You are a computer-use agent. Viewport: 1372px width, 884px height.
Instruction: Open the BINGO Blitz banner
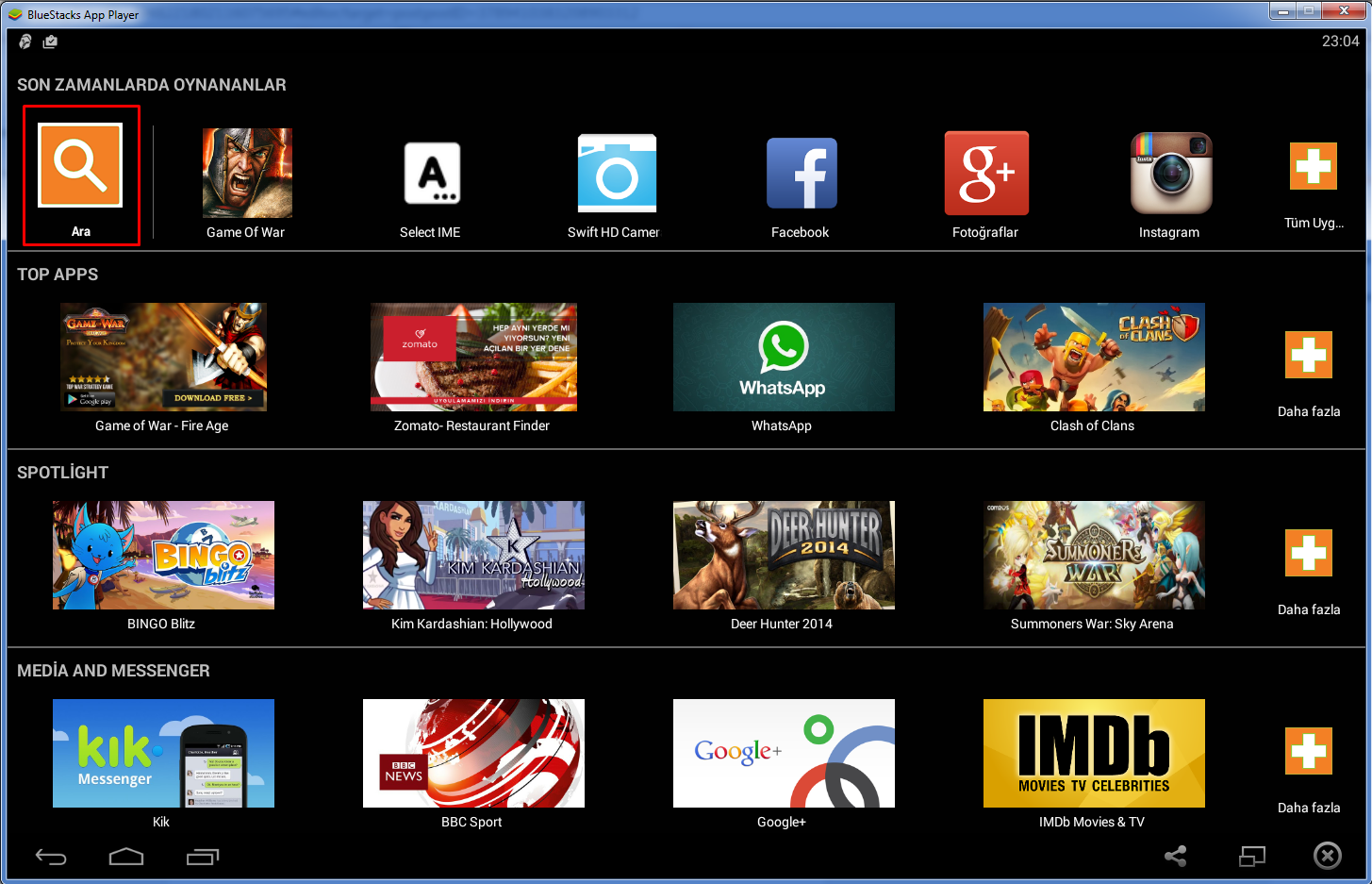click(x=163, y=555)
